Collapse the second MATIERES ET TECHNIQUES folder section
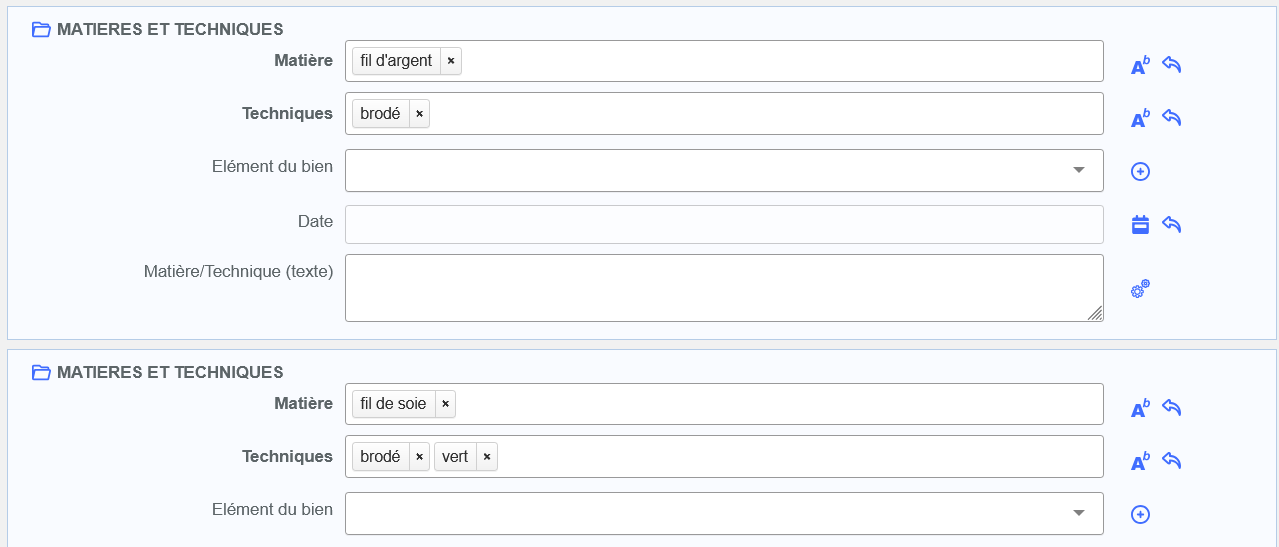The image size is (1279, 547). coord(41,373)
